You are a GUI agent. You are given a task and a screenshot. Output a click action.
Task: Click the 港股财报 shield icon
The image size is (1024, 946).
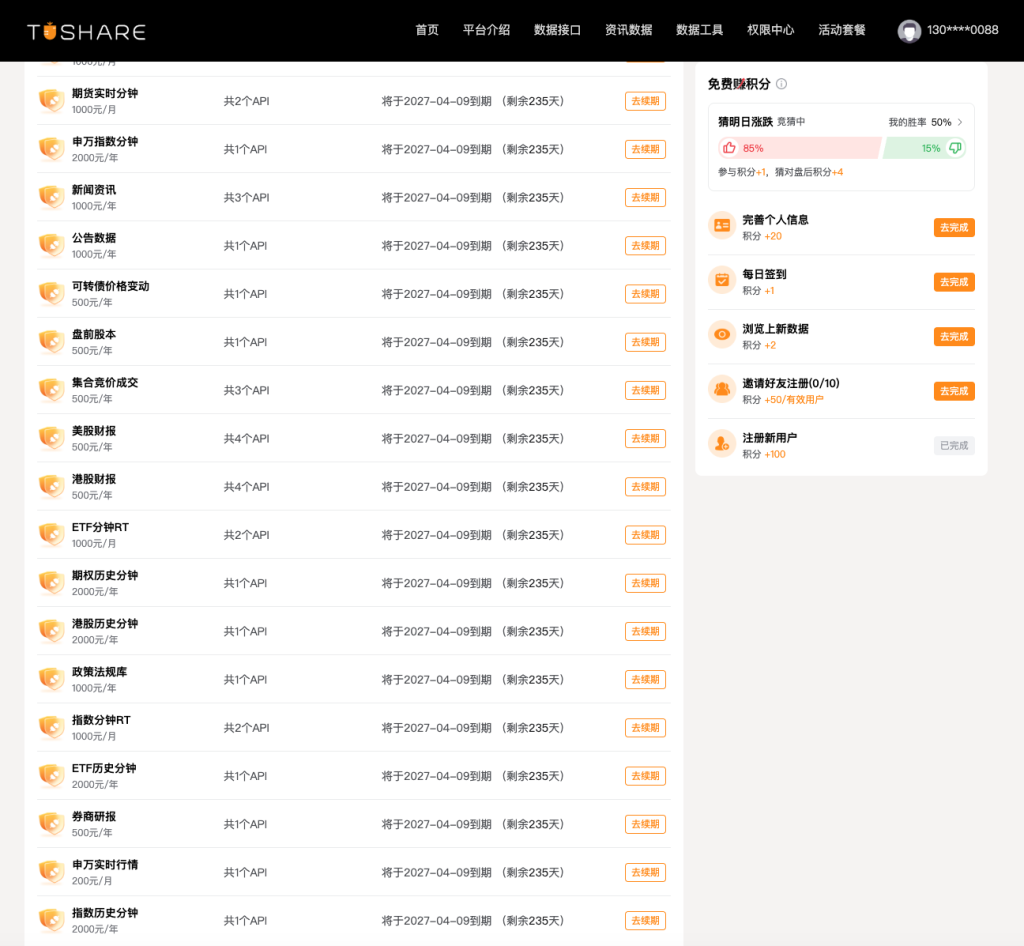51,487
